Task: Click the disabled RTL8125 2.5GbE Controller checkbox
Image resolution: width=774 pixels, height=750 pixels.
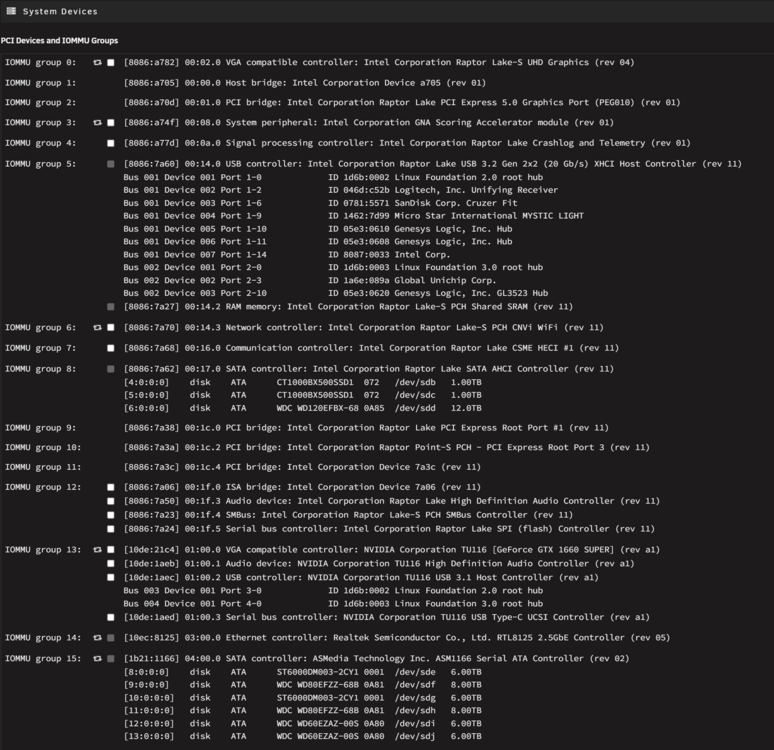Action: pyautogui.click(x=111, y=638)
